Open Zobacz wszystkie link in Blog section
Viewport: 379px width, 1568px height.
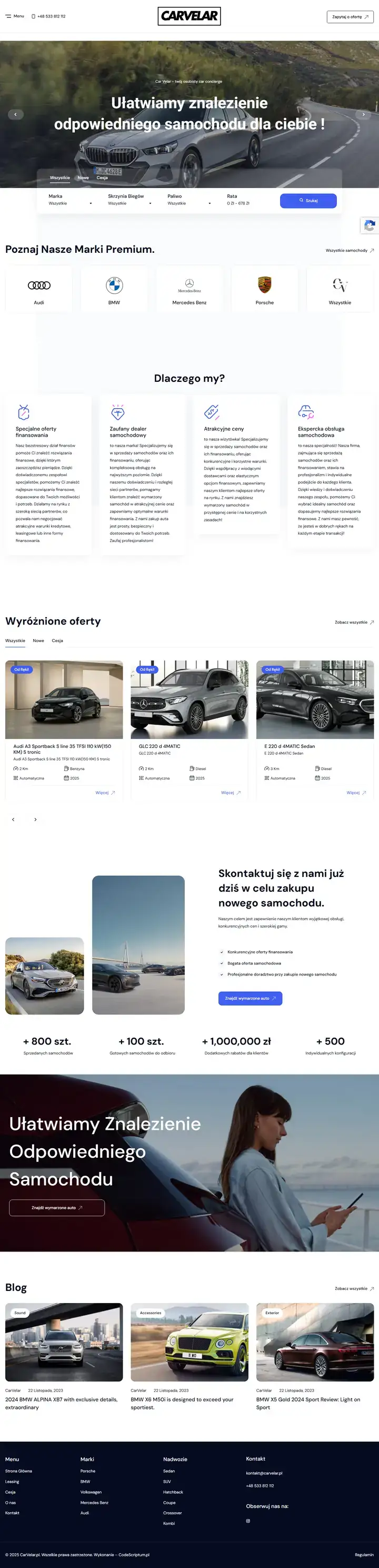[x=354, y=1289]
